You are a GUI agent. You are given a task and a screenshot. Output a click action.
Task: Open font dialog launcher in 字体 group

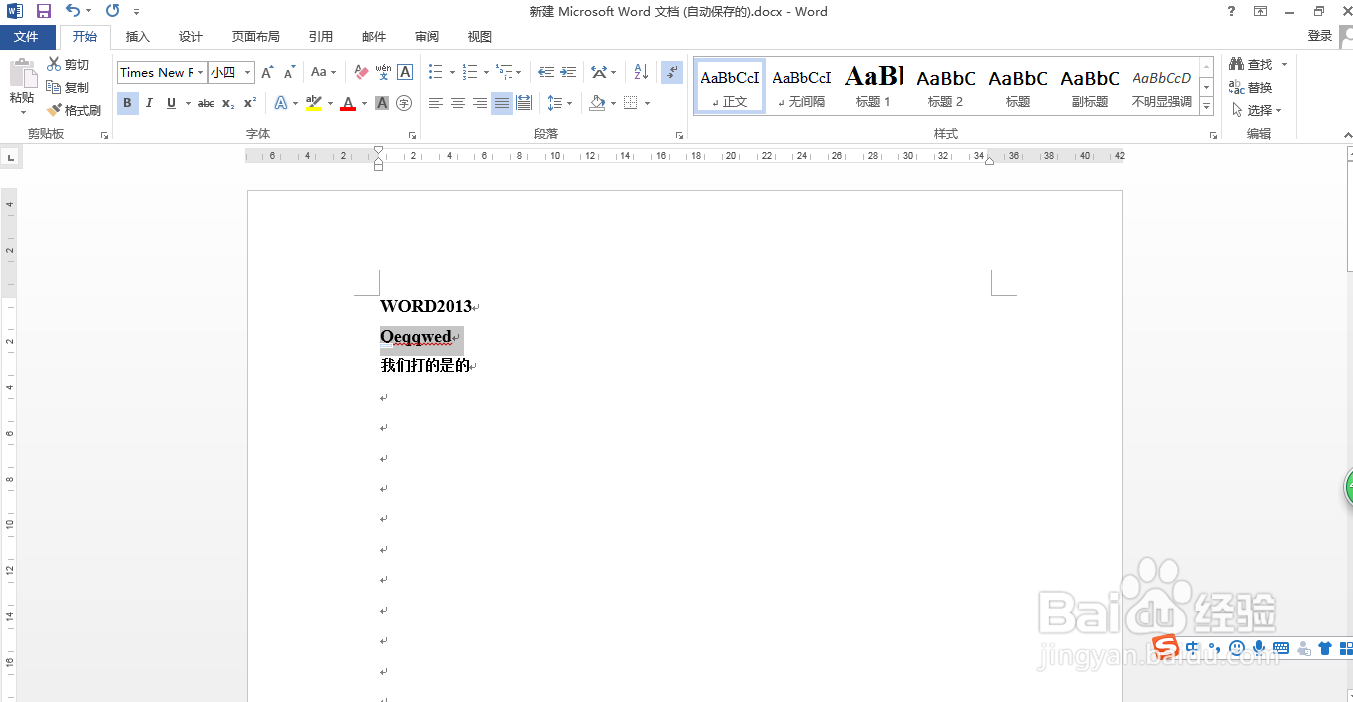click(x=412, y=135)
